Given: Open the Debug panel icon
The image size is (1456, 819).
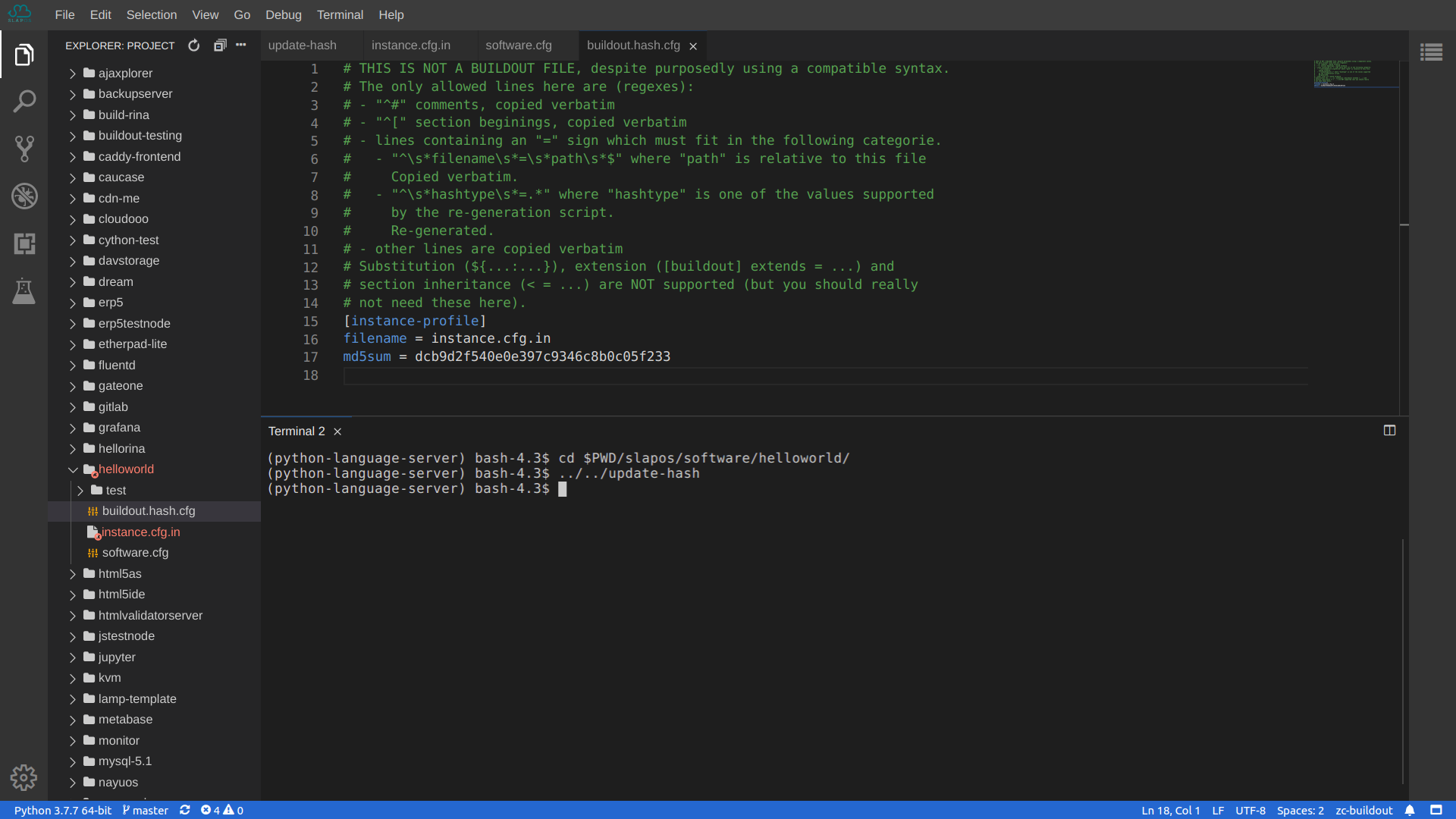Looking at the screenshot, I should pyautogui.click(x=24, y=196).
